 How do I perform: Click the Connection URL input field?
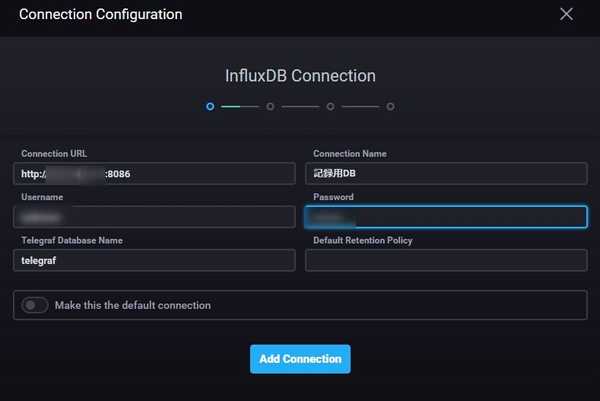154,174
